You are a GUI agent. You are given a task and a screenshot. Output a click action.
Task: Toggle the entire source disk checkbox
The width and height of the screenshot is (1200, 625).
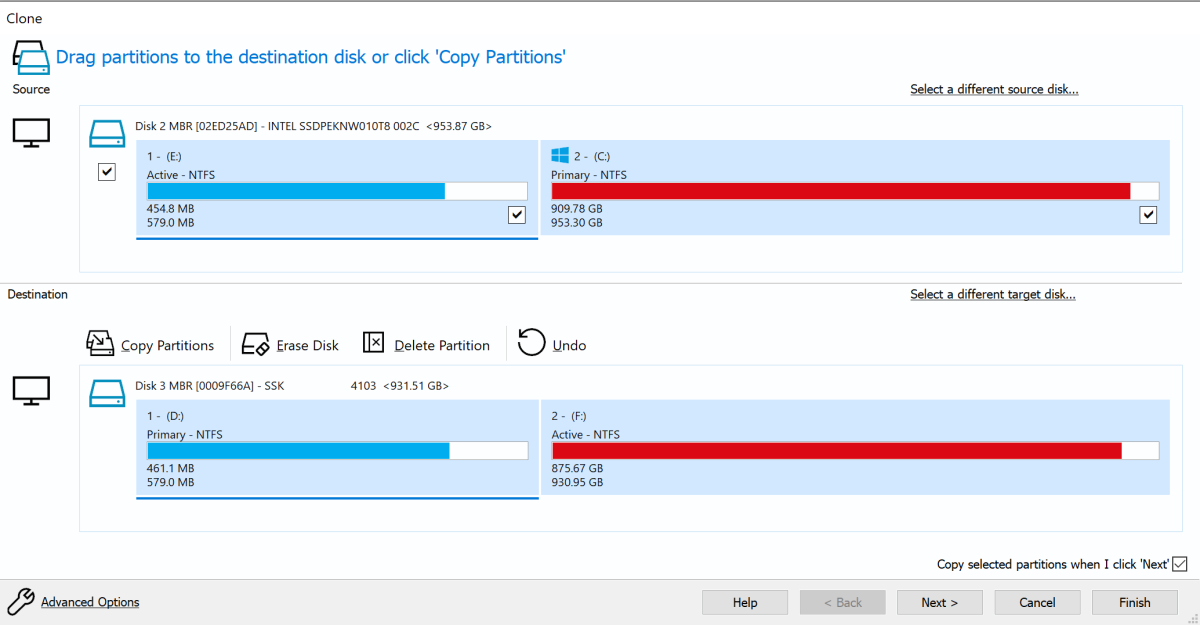[x=107, y=172]
